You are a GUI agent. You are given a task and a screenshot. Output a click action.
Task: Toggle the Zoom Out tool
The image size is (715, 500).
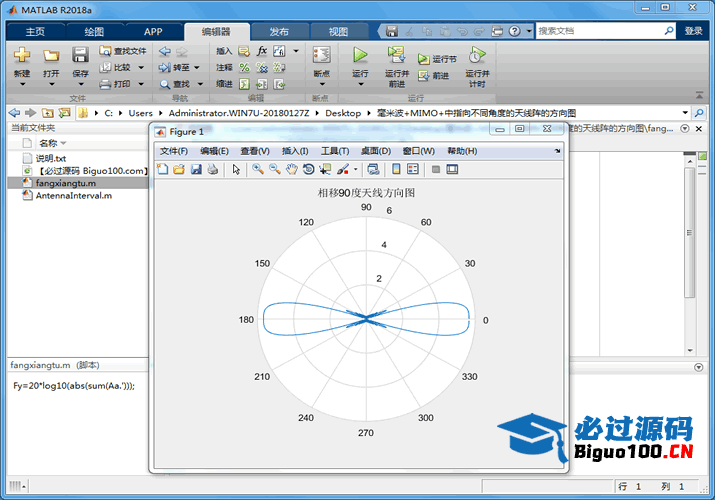[275, 169]
